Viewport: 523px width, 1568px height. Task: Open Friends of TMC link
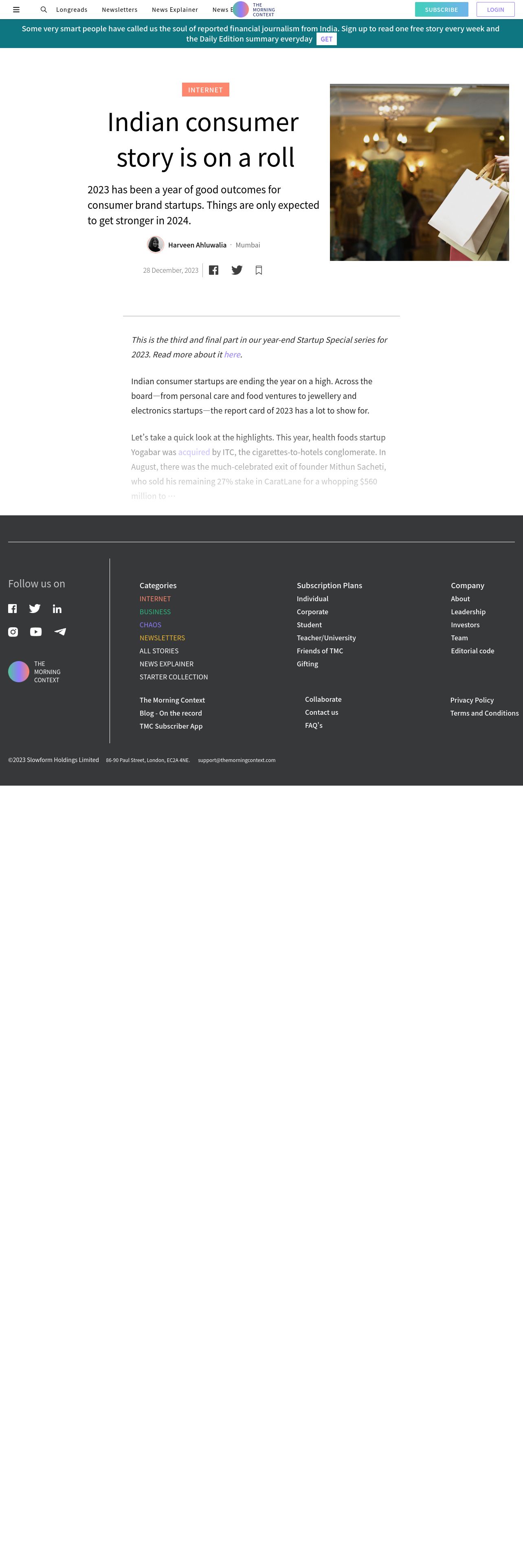pyautogui.click(x=320, y=651)
